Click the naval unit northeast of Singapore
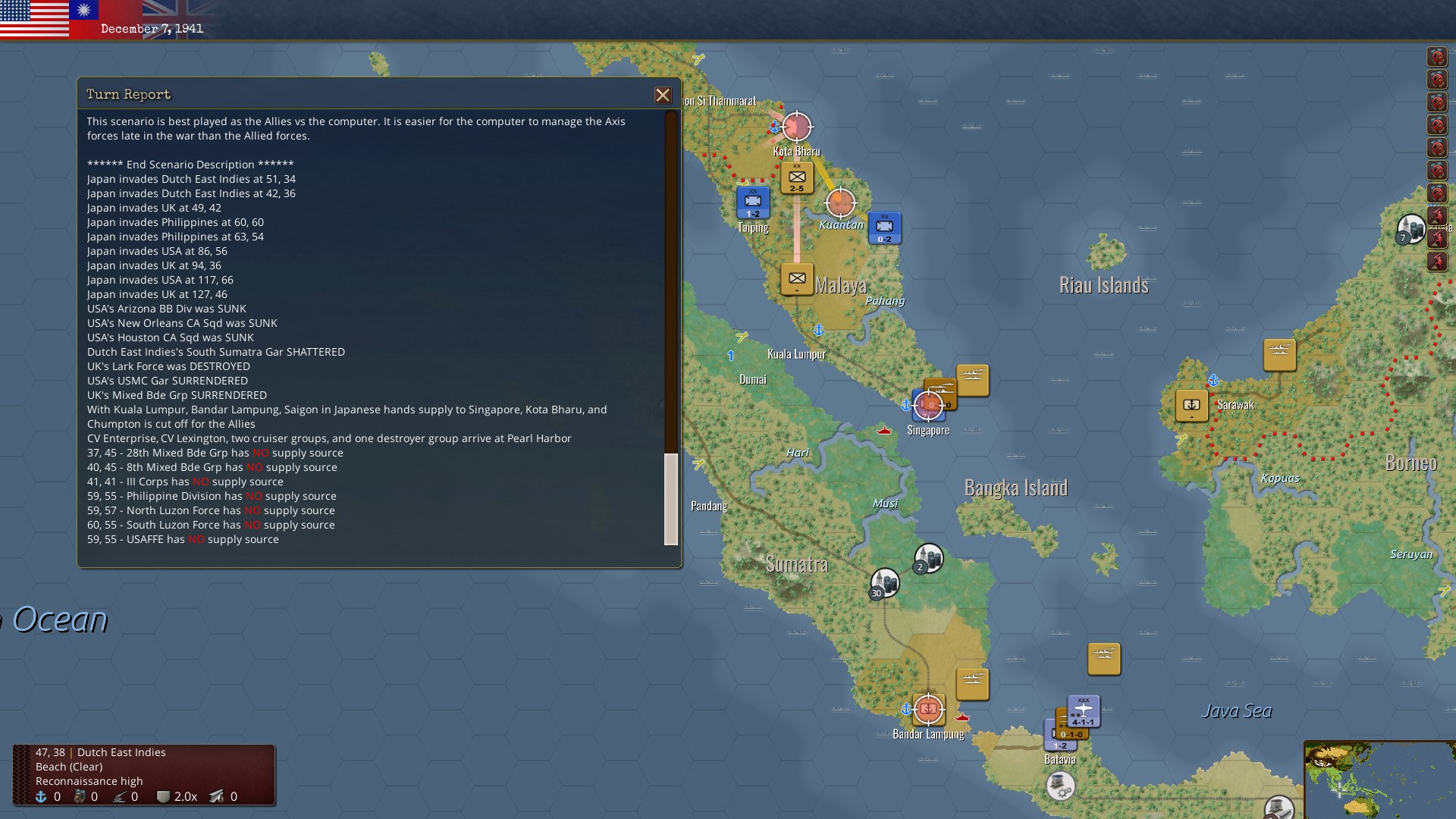1456x819 pixels. (x=972, y=380)
